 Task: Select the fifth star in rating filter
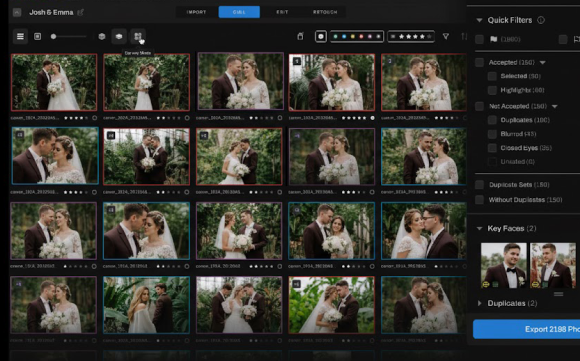click(x=429, y=36)
